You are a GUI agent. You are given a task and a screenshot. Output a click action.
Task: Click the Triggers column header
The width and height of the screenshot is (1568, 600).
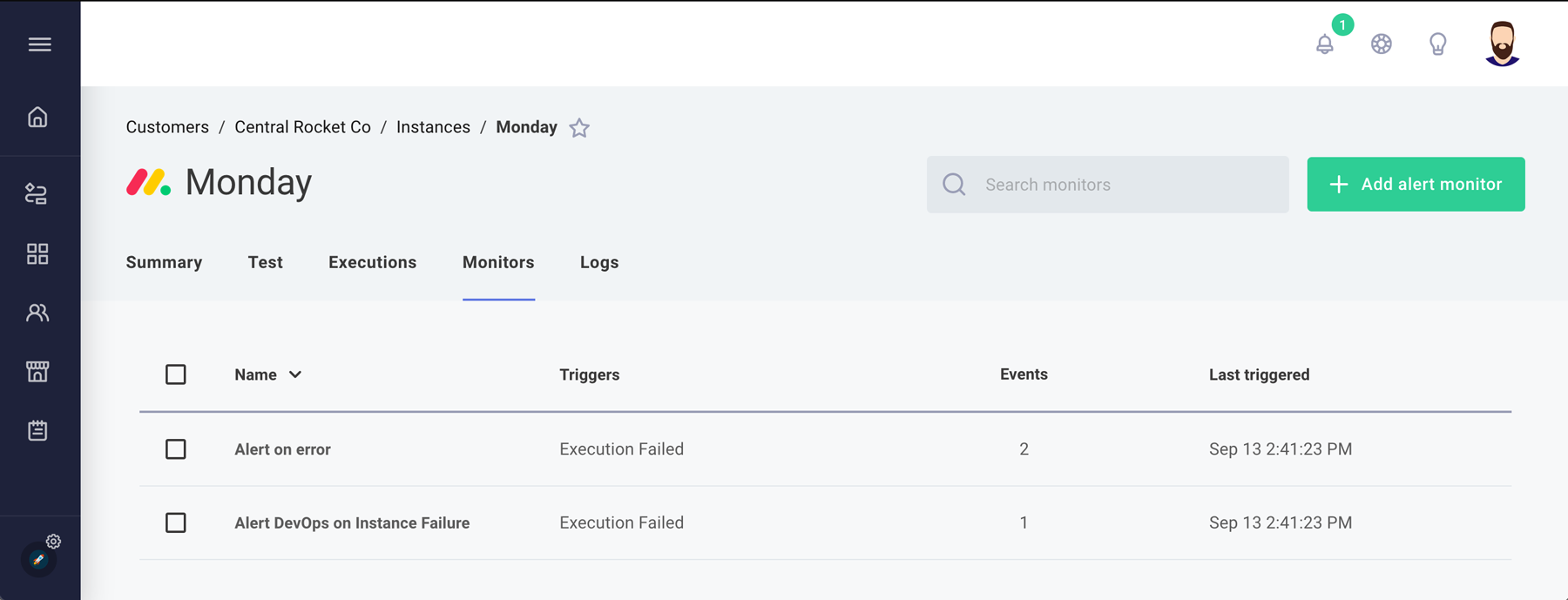(590, 374)
